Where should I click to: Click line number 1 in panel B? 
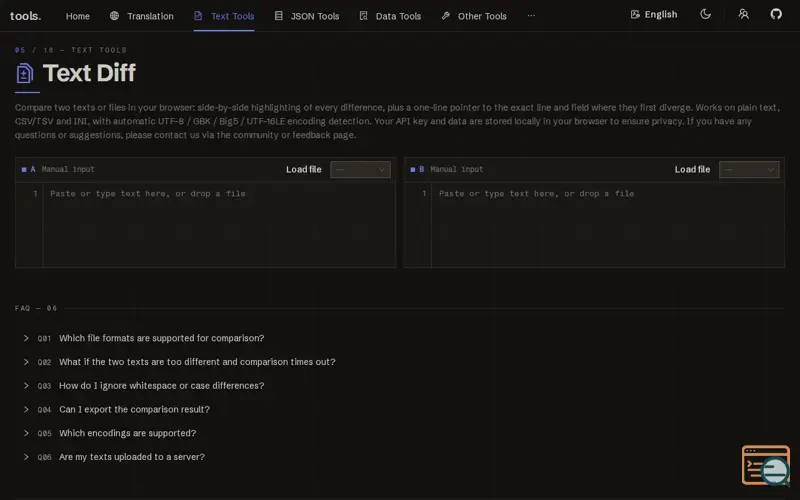pyautogui.click(x=424, y=193)
